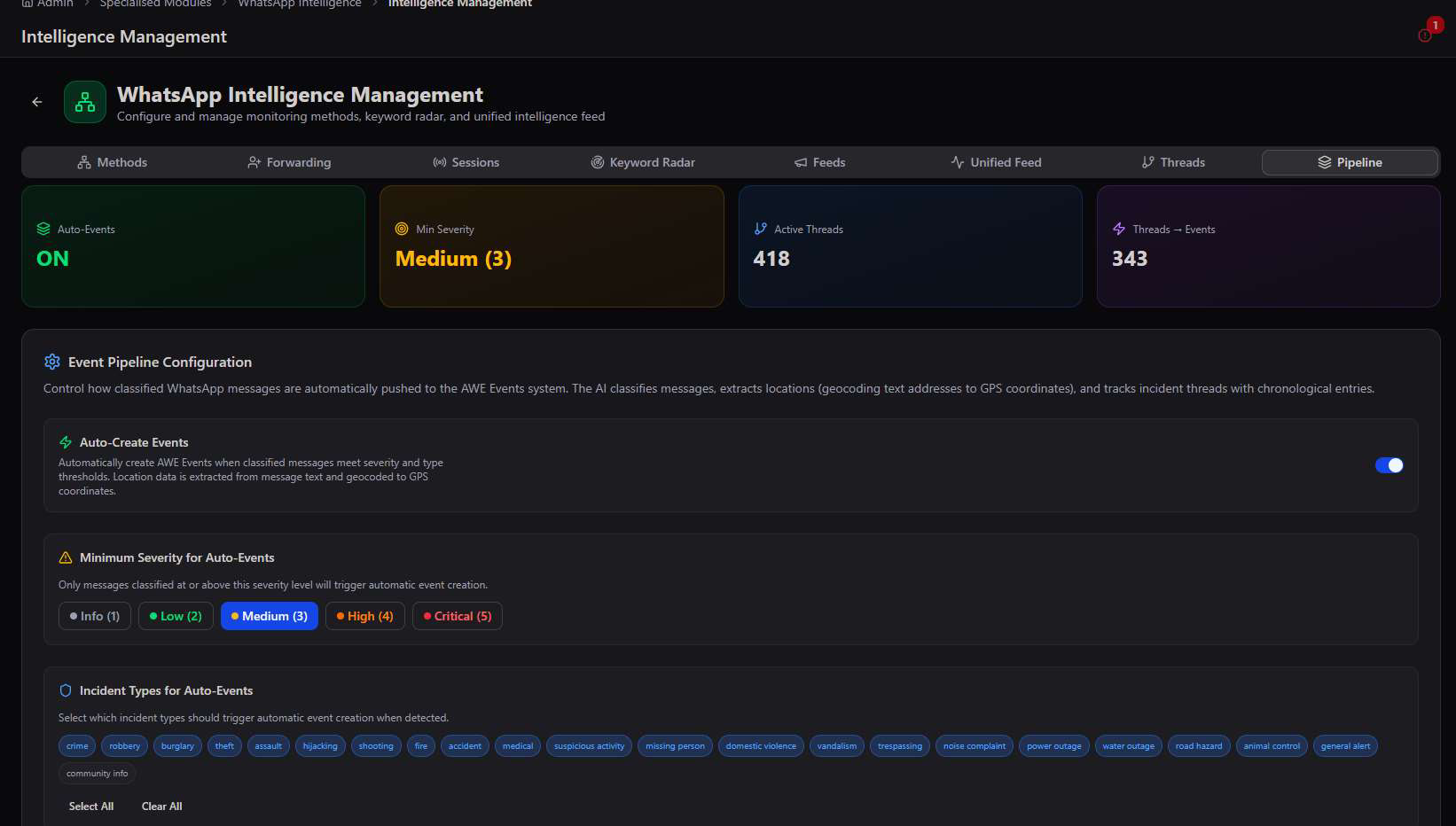Click the Active Threads branch icon
1456x826 pixels.
pyautogui.click(x=760, y=229)
